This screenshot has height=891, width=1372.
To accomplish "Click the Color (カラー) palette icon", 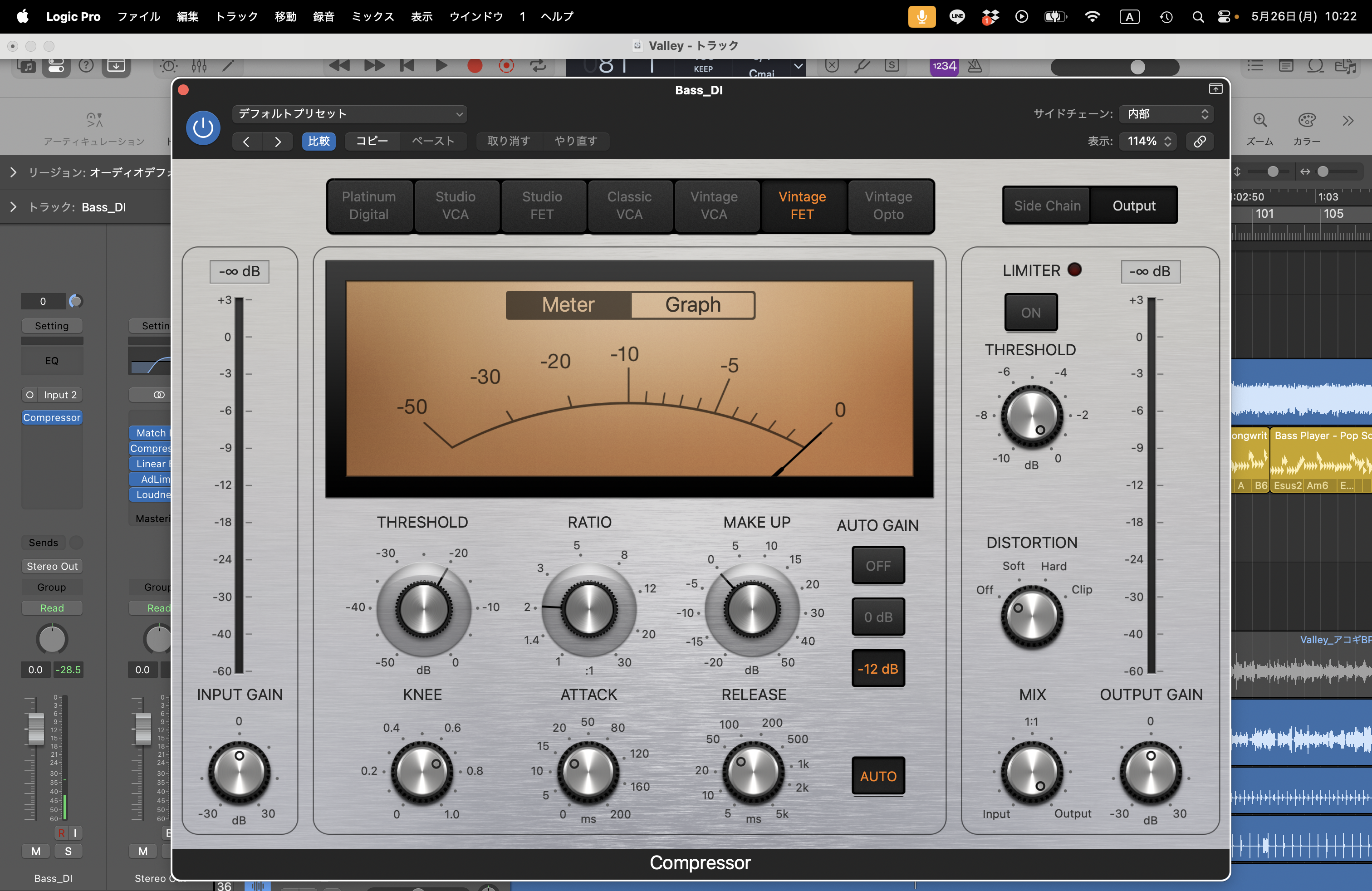I will point(1307,121).
